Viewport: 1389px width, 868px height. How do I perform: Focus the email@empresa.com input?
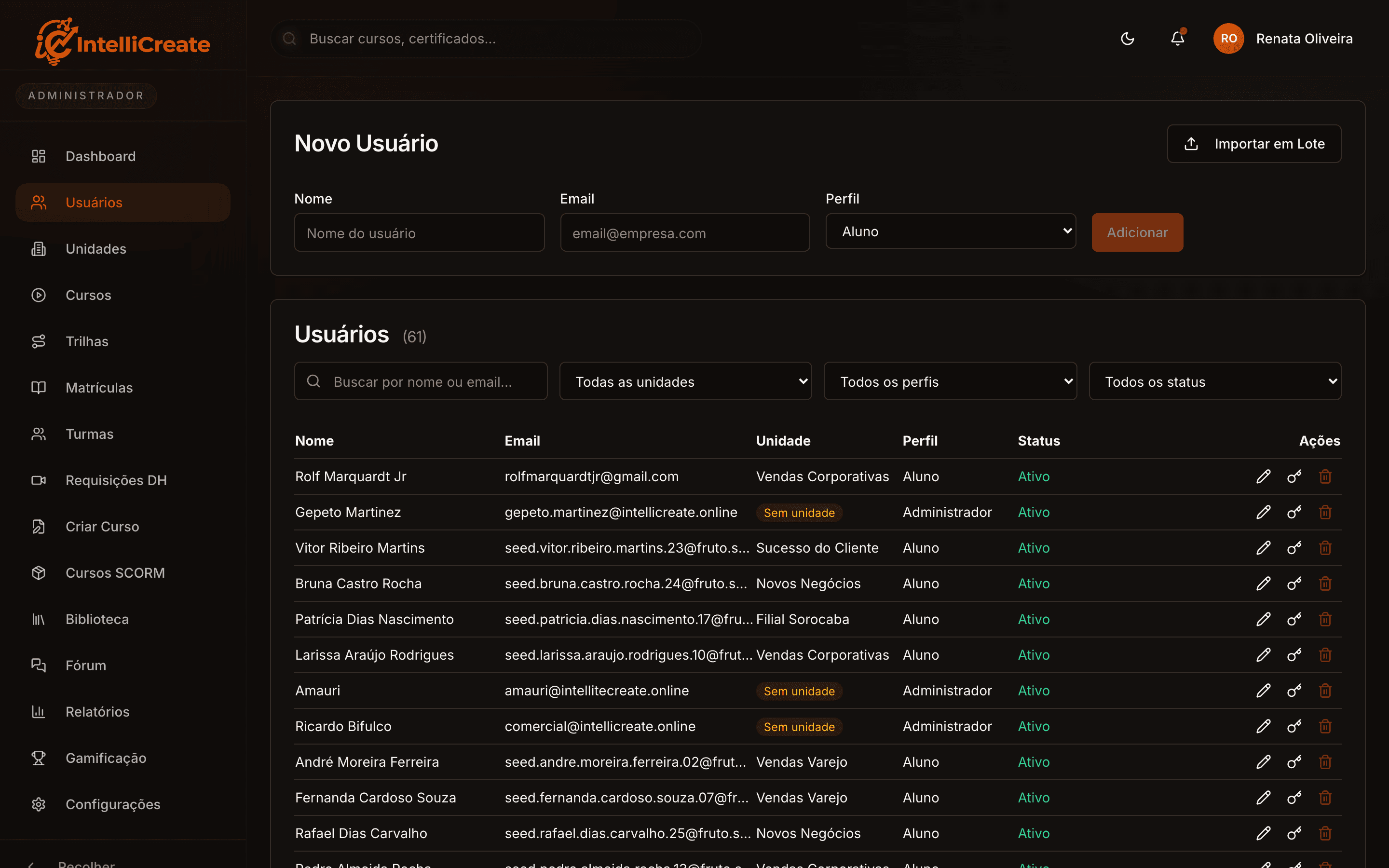click(x=685, y=232)
